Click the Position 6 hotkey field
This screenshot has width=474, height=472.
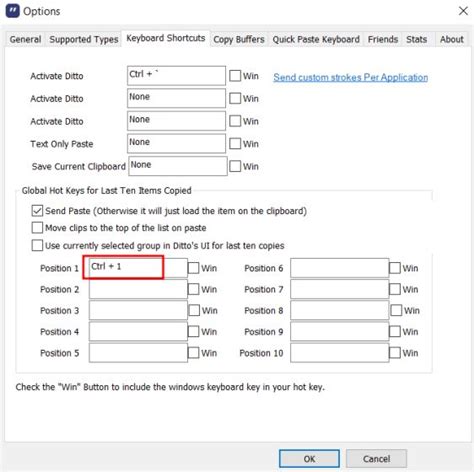click(339, 268)
